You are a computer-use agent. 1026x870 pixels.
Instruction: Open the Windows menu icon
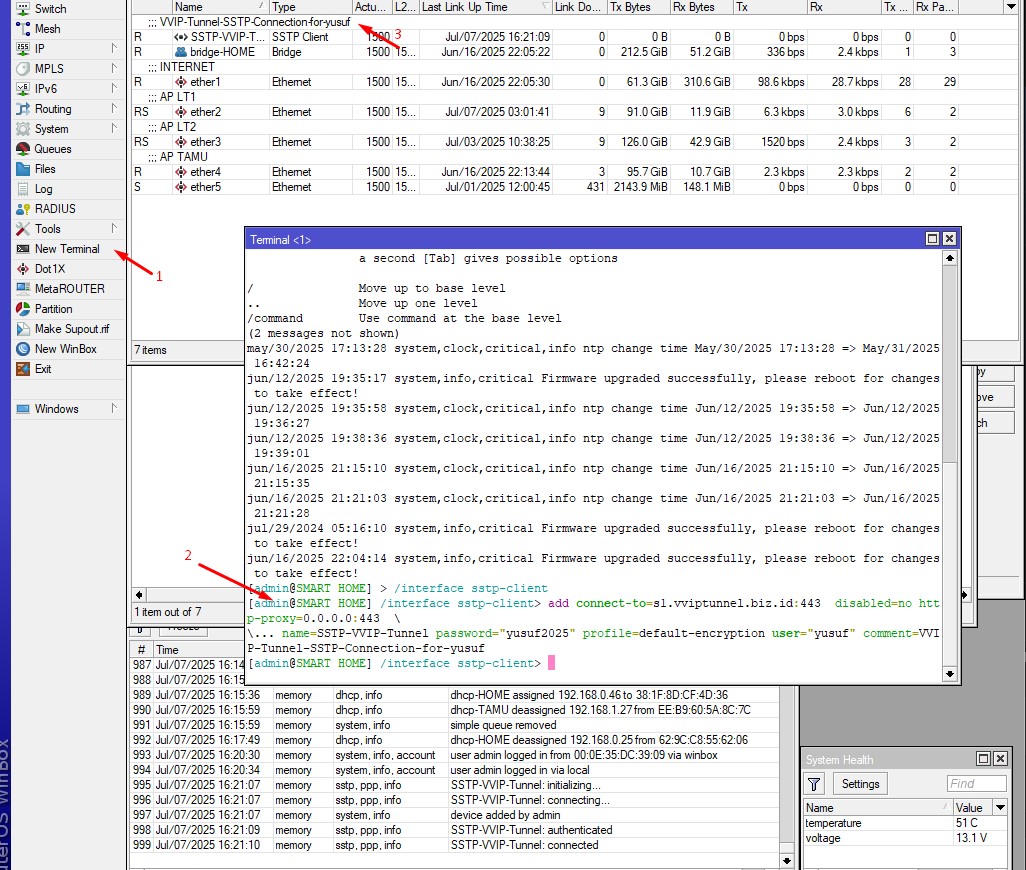point(23,409)
